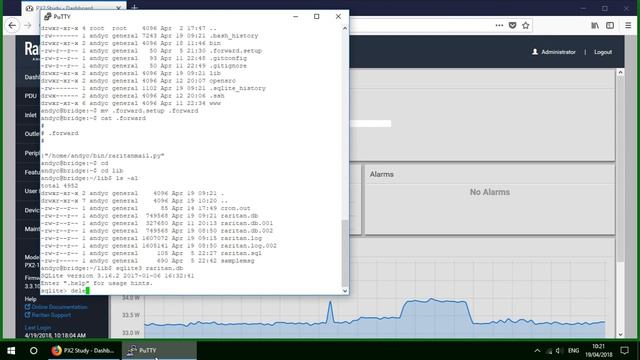
Task: Click cron.out file row in PuTTY
Action: tap(146, 208)
